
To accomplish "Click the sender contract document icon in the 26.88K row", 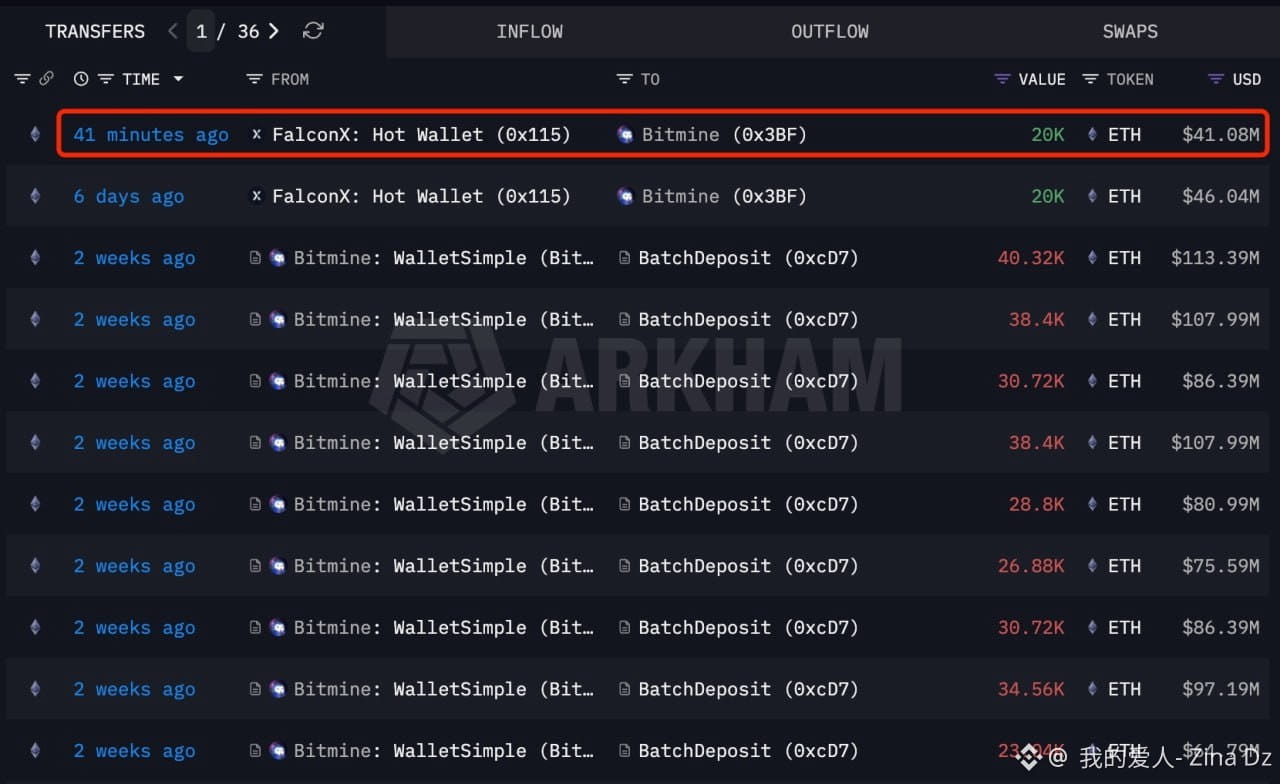I will 255,566.
